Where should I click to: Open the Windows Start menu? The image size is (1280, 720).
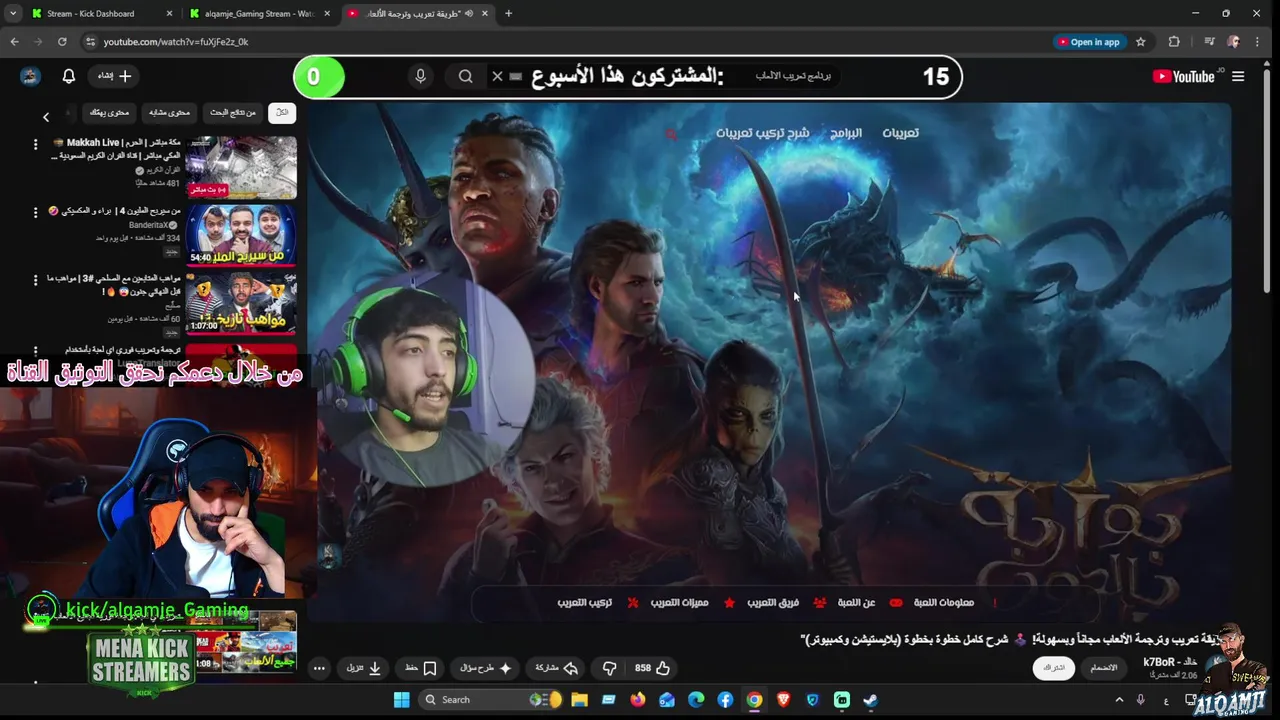pyautogui.click(x=401, y=700)
